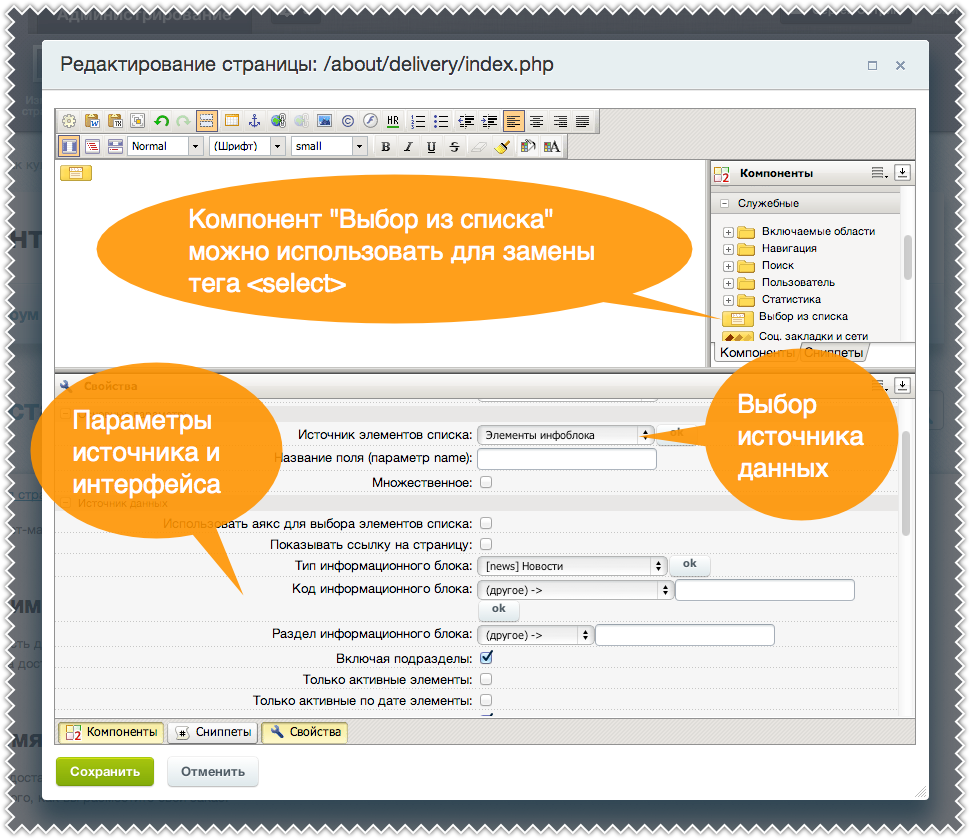
Task: Expand the "Навигация" folder in components tree
Action: click(x=728, y=248)
